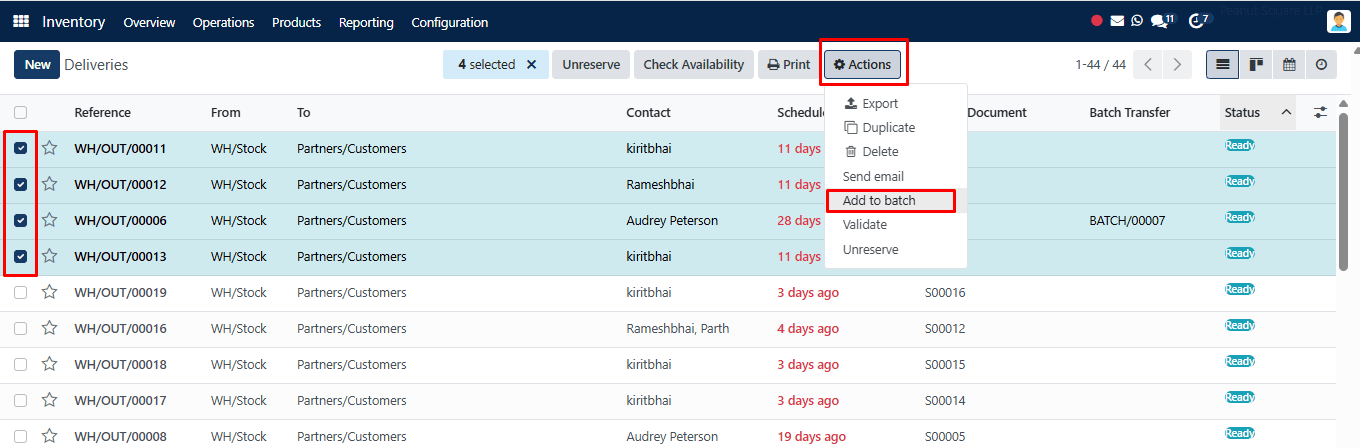The height and width of the screenshot is (448, 1360).
Task: Switch to list view
Action: 1222,65
